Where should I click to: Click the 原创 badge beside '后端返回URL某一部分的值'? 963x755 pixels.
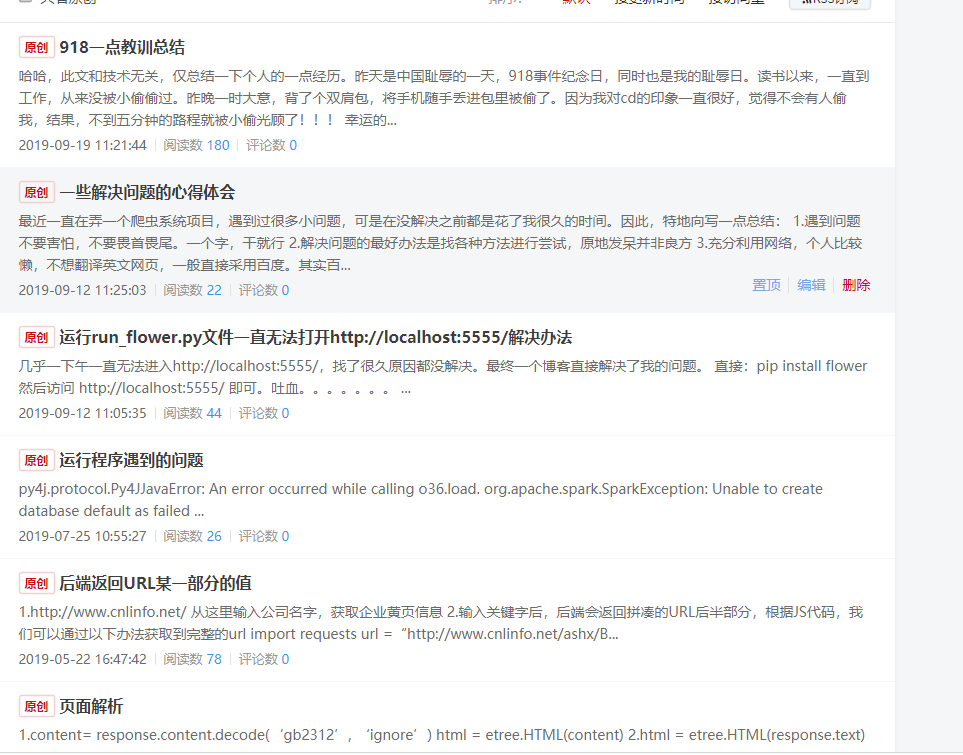(x=37, y=583)
